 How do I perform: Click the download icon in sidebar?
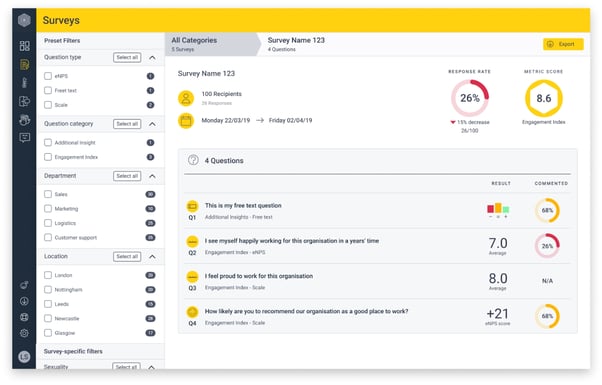24,301
